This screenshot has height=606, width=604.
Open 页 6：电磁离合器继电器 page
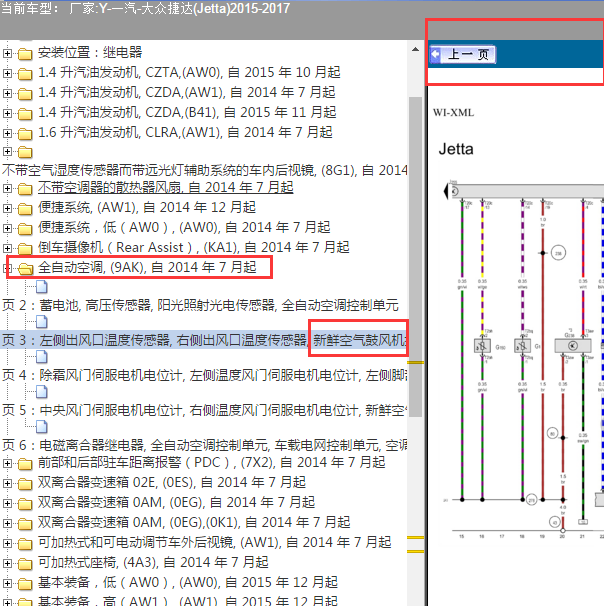(204, 445)
